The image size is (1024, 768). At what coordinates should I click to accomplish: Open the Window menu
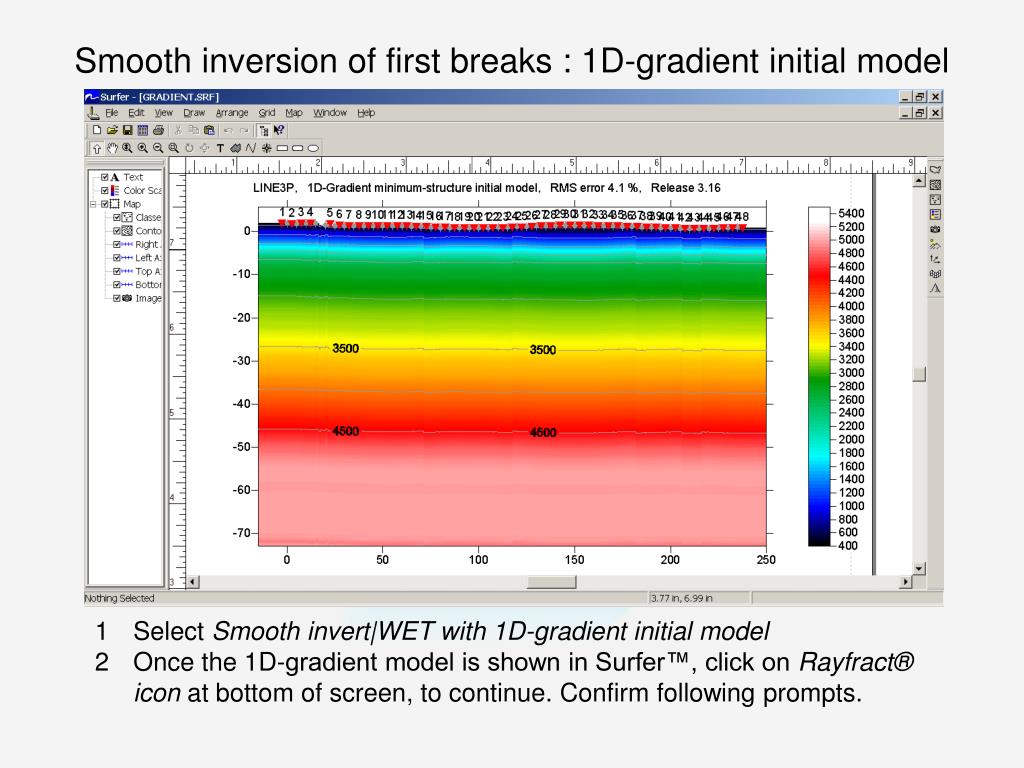click(x=330, y=113)
